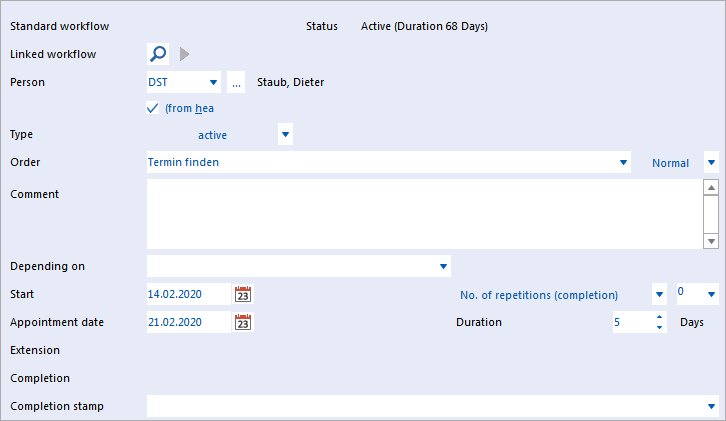Click the linked workflow magnifier search icon
This screenshot has width=726, height=421.
158,54
